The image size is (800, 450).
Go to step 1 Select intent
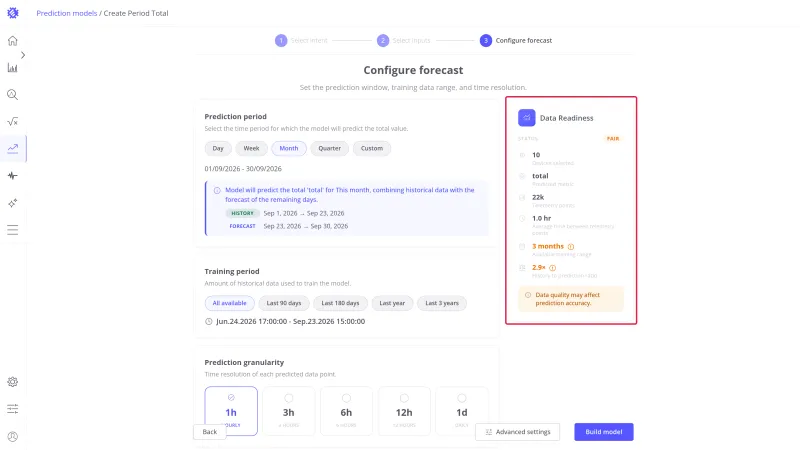pos(301,40)
